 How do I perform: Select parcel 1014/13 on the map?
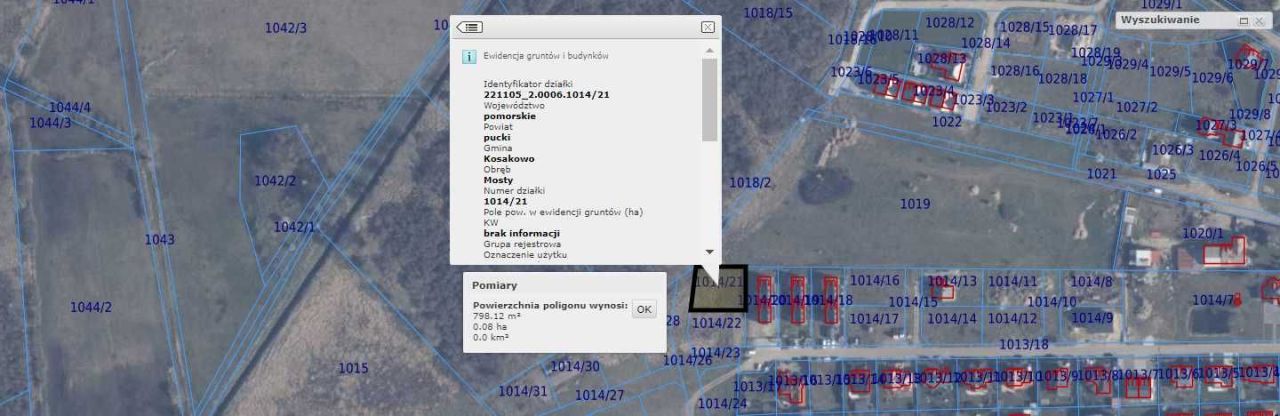tap(952, 281)
